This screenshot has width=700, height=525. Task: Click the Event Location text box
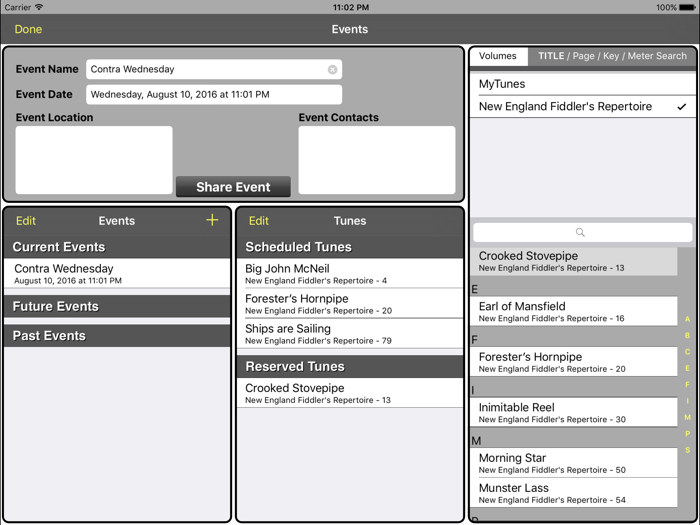[94, 160]
